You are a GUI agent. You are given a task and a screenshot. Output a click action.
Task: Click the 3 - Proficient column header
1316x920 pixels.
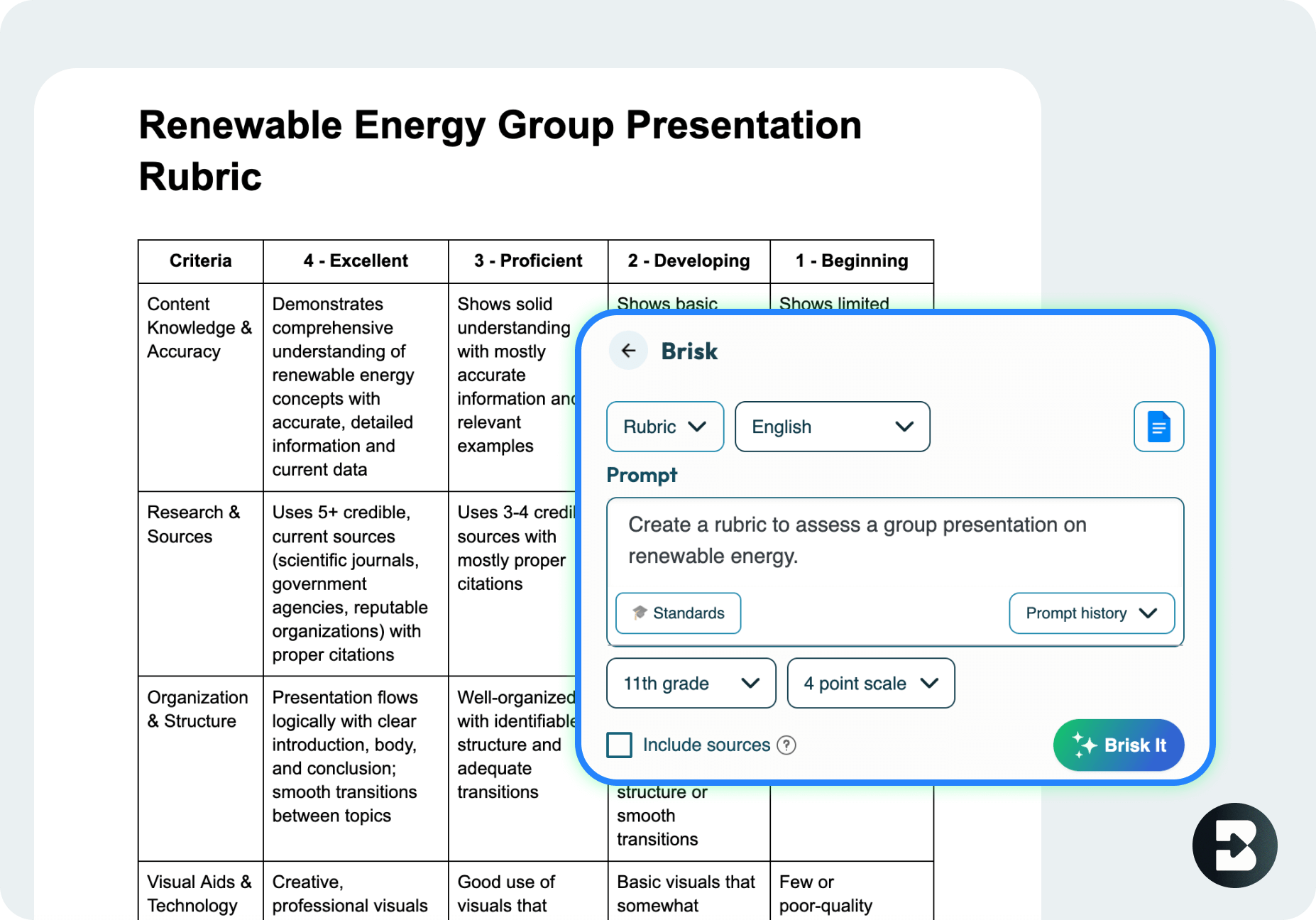(528, 261)
